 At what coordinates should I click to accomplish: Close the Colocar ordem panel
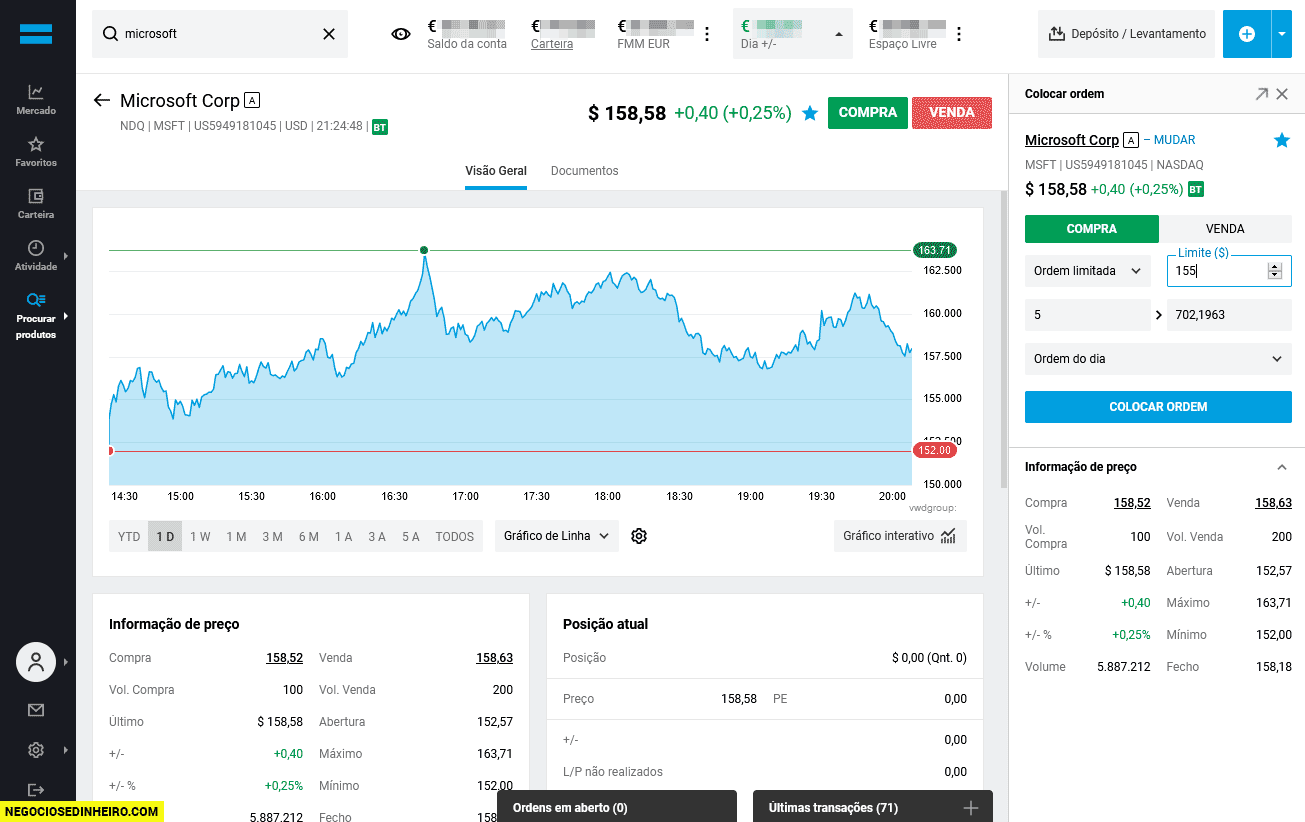[1282, 94]
